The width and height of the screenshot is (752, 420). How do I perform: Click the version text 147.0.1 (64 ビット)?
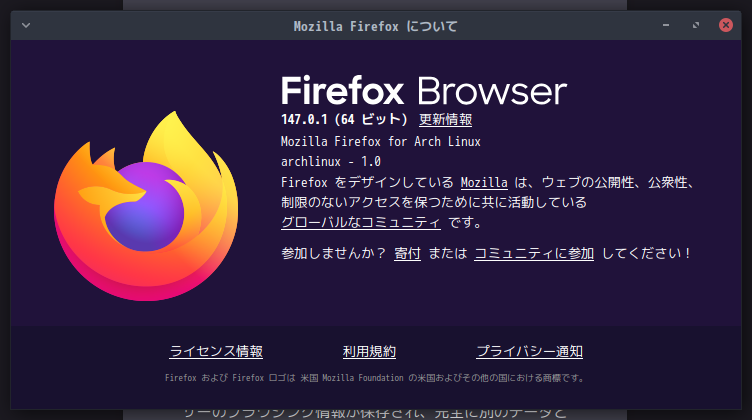[344, 119]
